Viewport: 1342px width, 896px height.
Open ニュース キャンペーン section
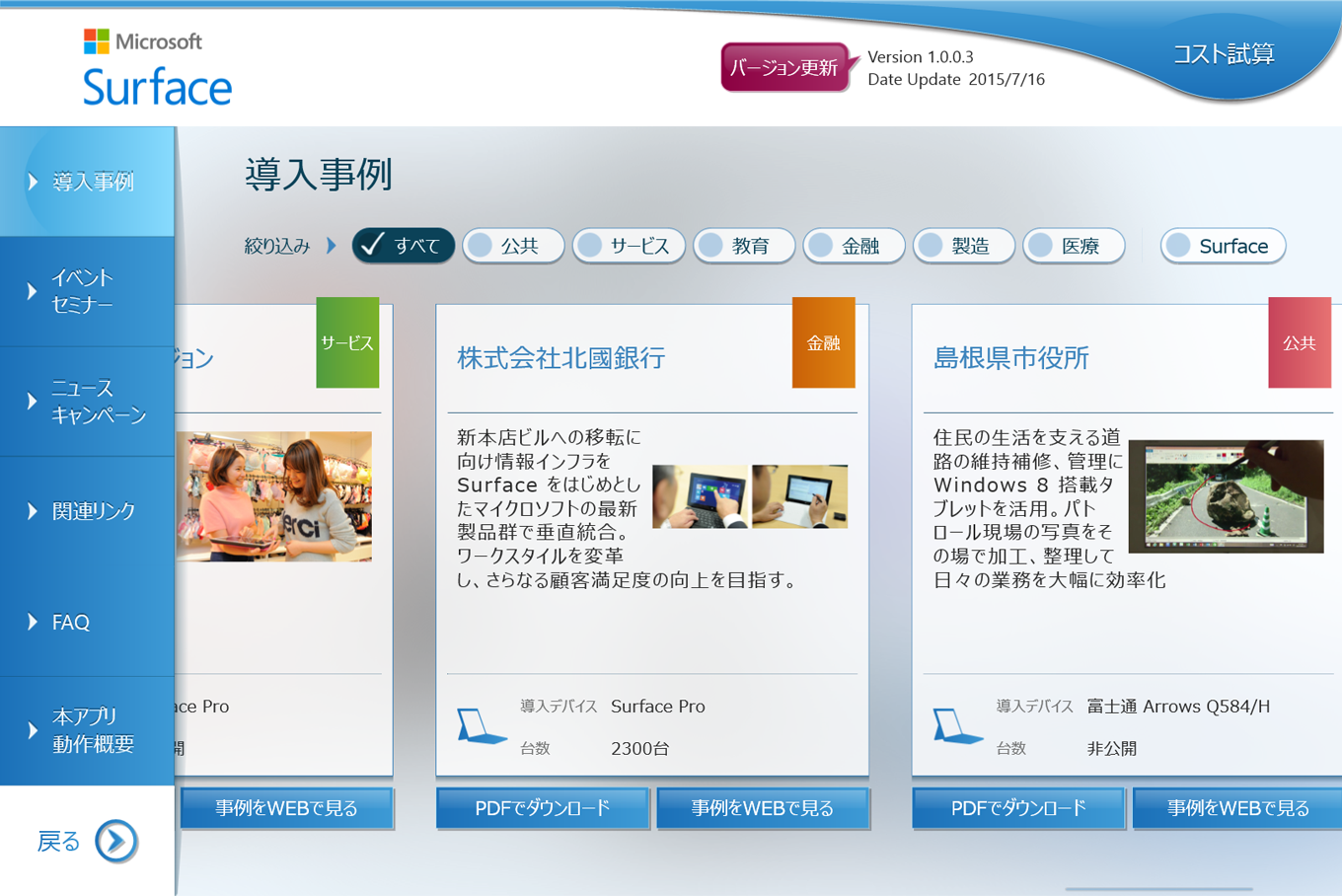(x=88, y=402)
